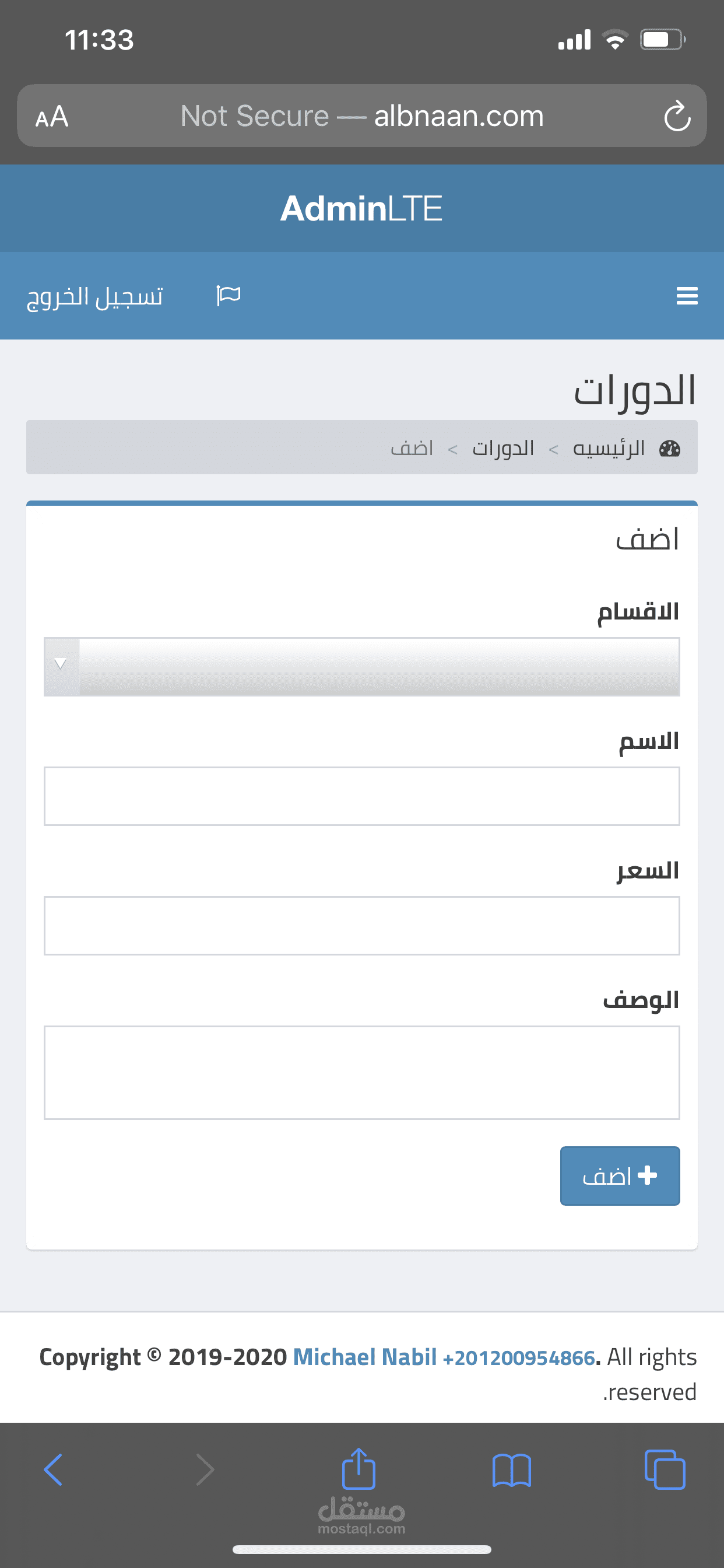Go to الرئيسيه breadcrumb link
Screen dimensions: 724x1568
[609, 449]
